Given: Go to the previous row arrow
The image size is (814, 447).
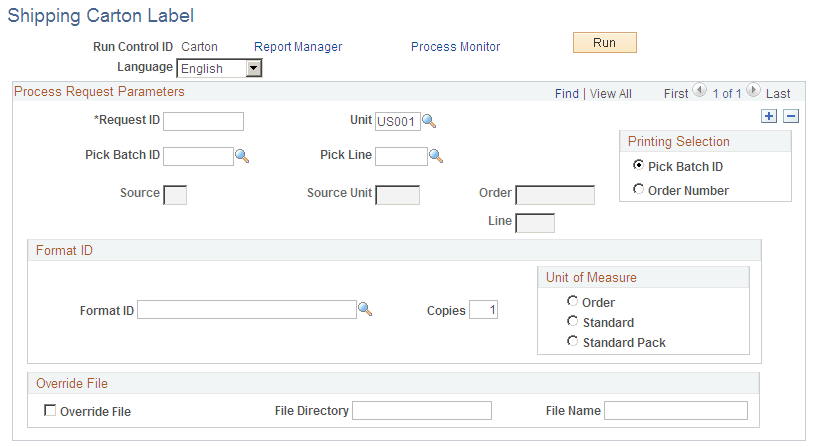Looking at the screenshot, I should [x=700, y=91].
